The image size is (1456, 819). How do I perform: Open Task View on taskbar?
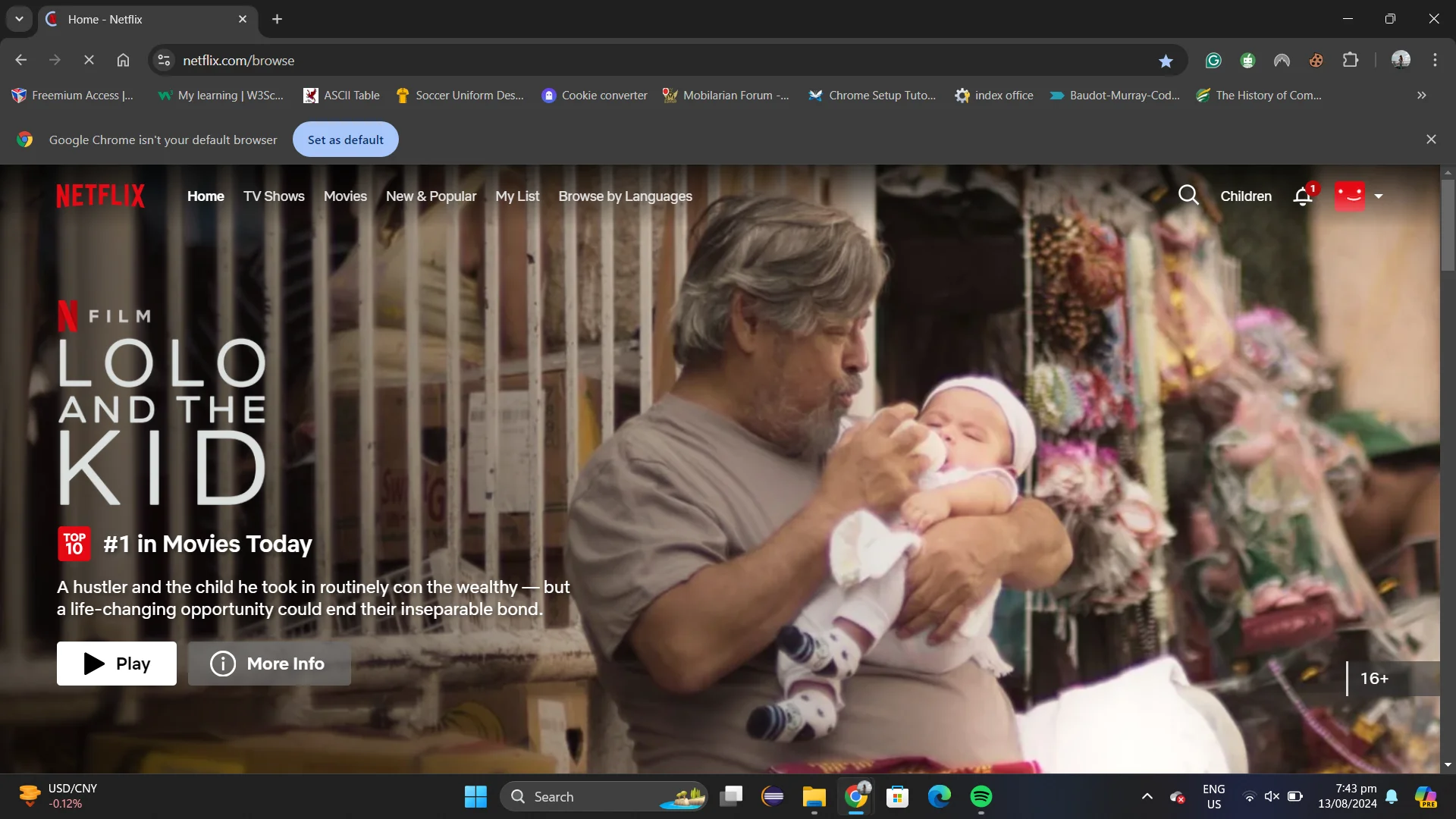[x=731, y=796]
